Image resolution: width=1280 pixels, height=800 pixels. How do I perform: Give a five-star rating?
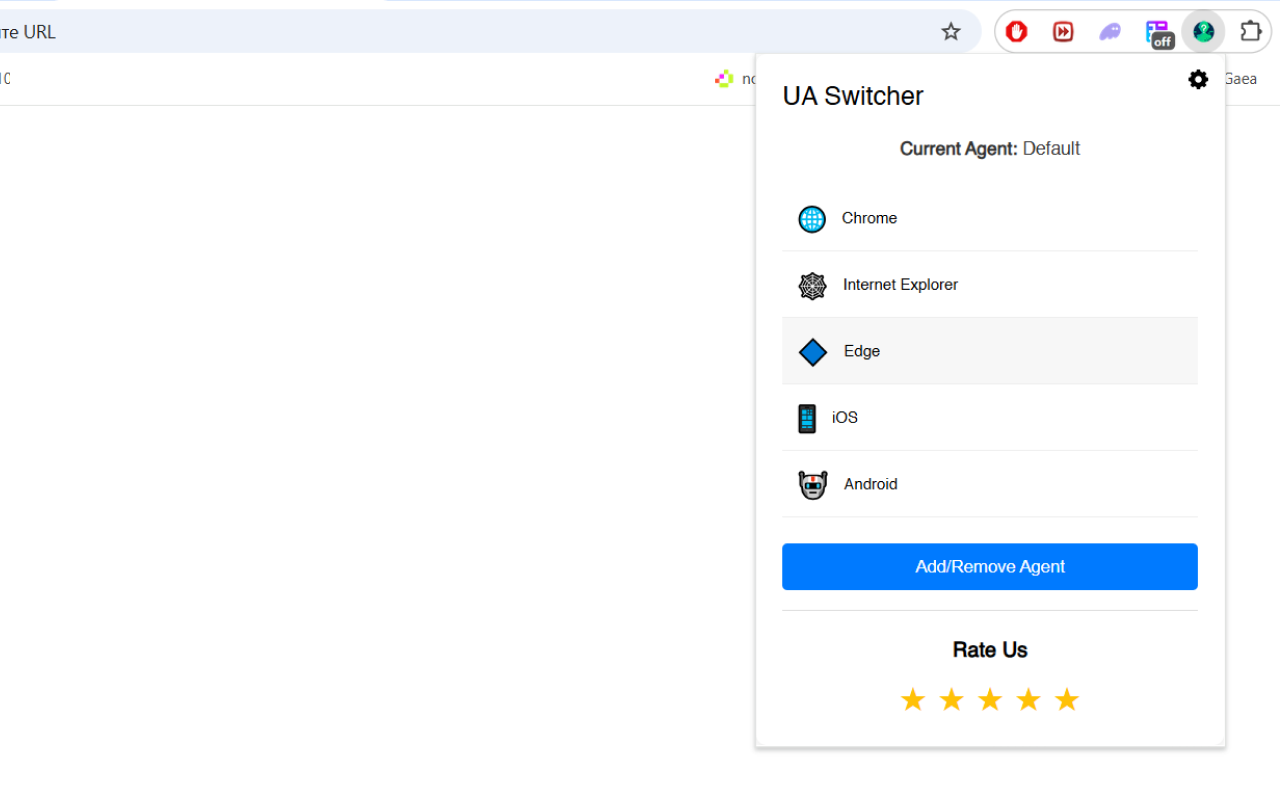point(1067,700)
